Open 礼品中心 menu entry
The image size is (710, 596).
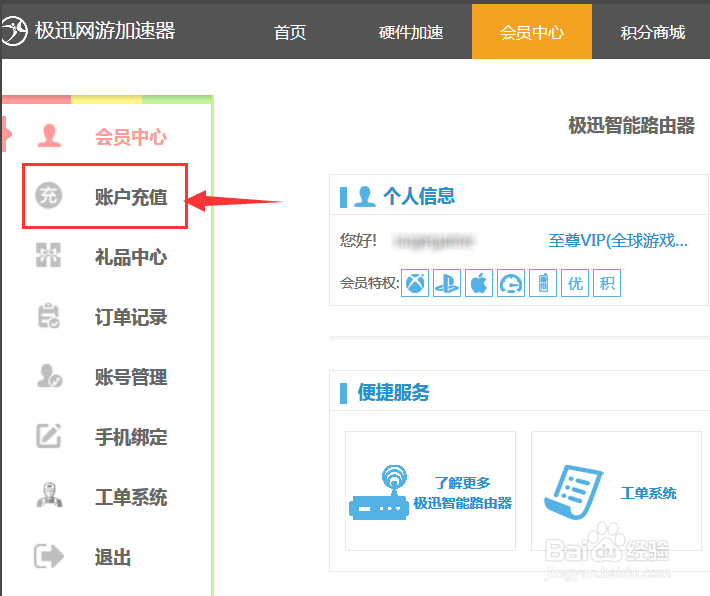[131, 257]
